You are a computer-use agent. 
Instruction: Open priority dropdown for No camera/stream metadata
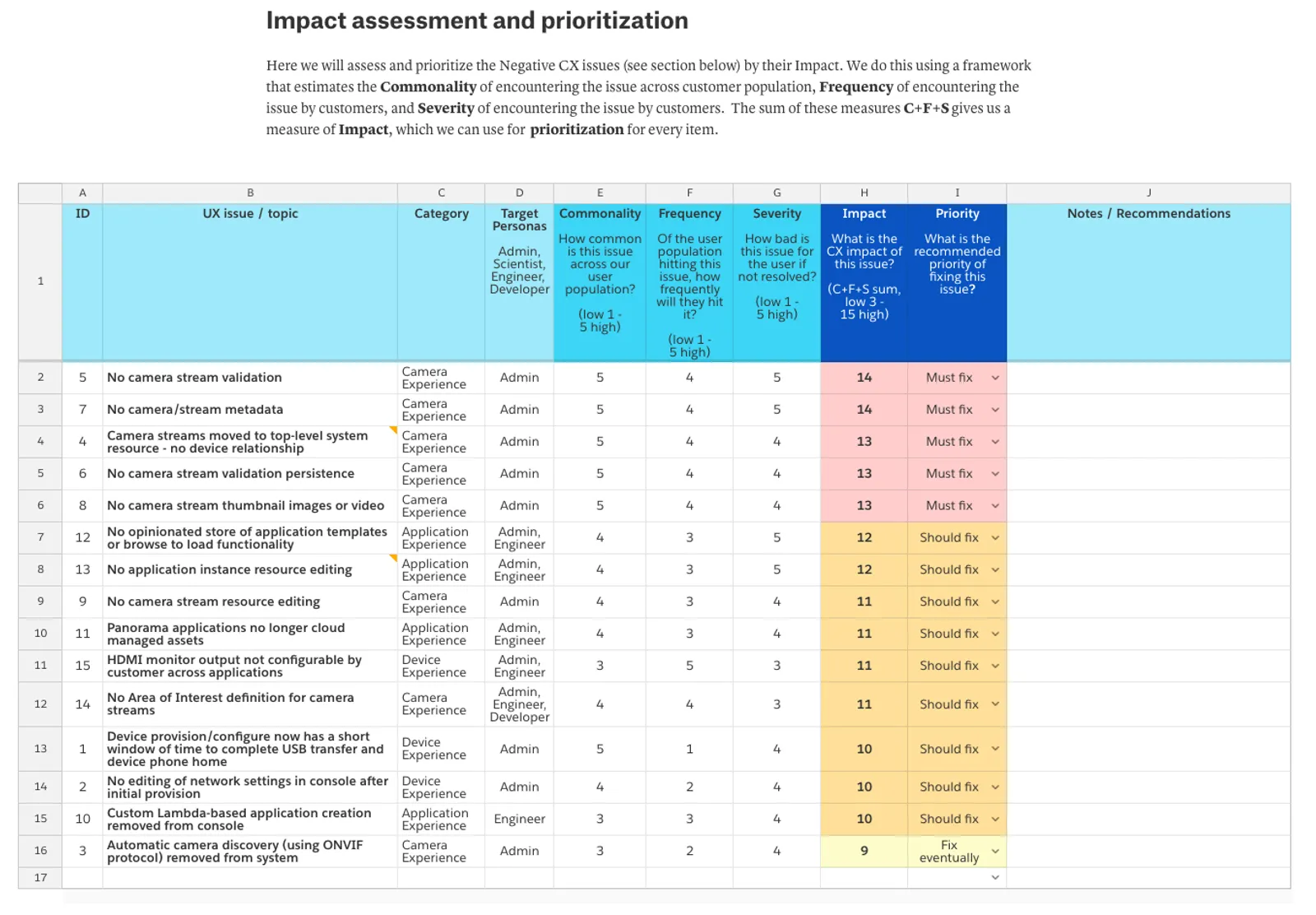[995, 410]
